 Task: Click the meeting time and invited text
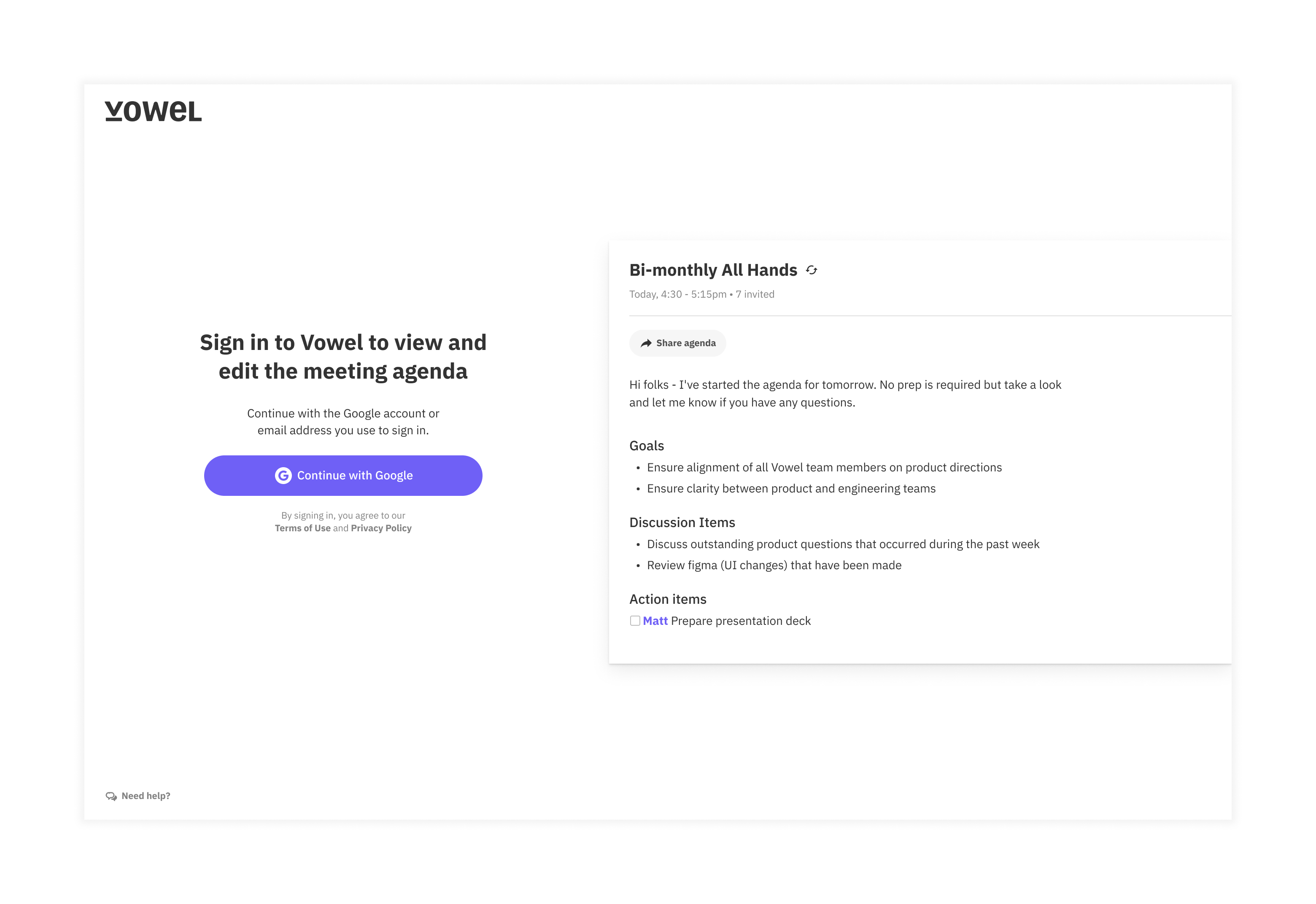pos(702,294)
